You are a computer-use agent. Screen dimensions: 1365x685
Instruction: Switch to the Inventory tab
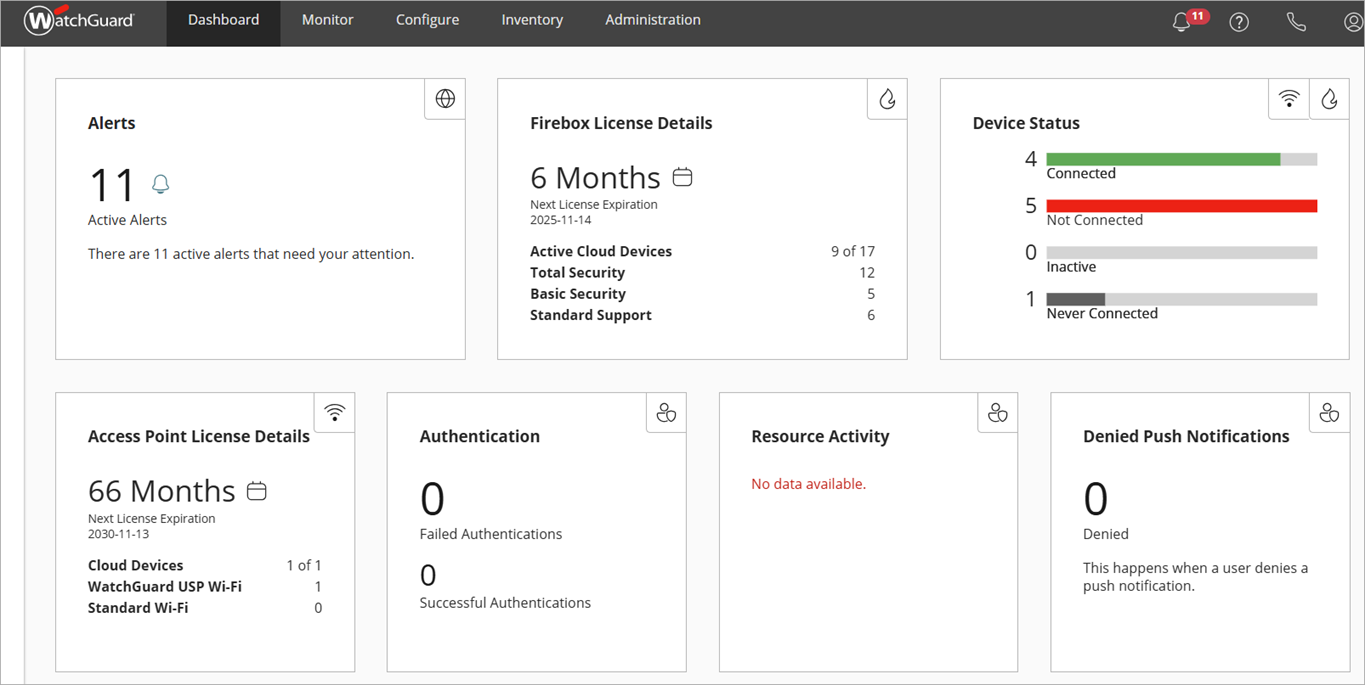click(x=532, y=19)
